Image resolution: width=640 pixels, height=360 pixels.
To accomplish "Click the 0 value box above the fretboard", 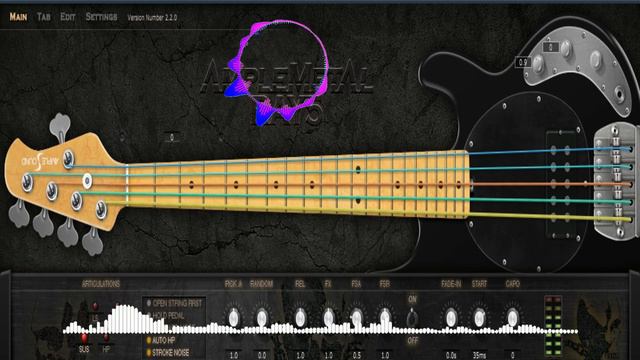I will click(x=172, y=137).
